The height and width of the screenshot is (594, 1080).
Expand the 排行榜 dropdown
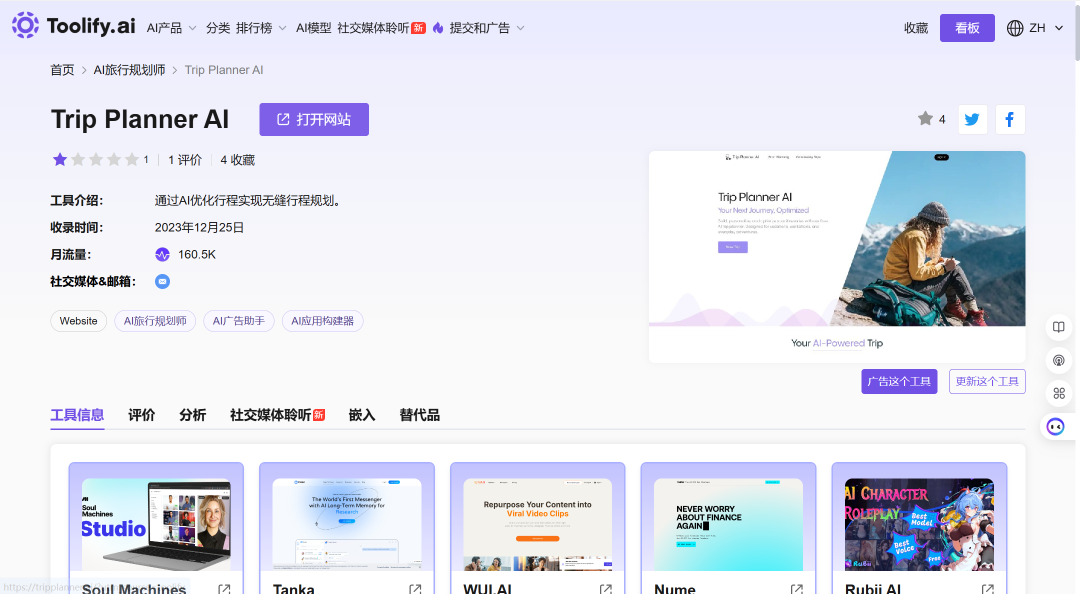pyautogui.click(x=261, y=28)
